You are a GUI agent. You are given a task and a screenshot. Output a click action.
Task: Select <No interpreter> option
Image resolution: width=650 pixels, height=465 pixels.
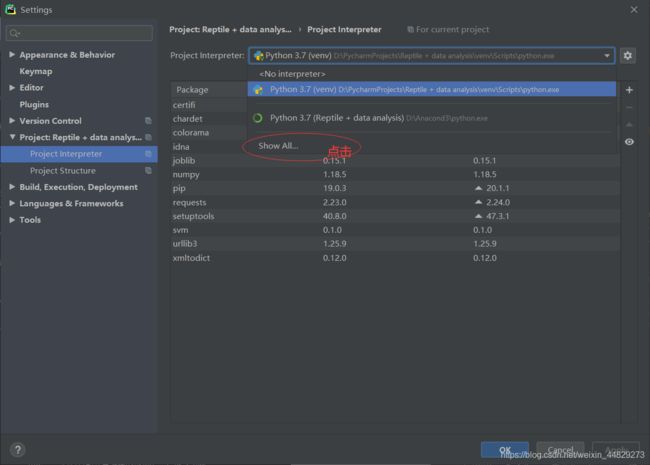[431, 74]
